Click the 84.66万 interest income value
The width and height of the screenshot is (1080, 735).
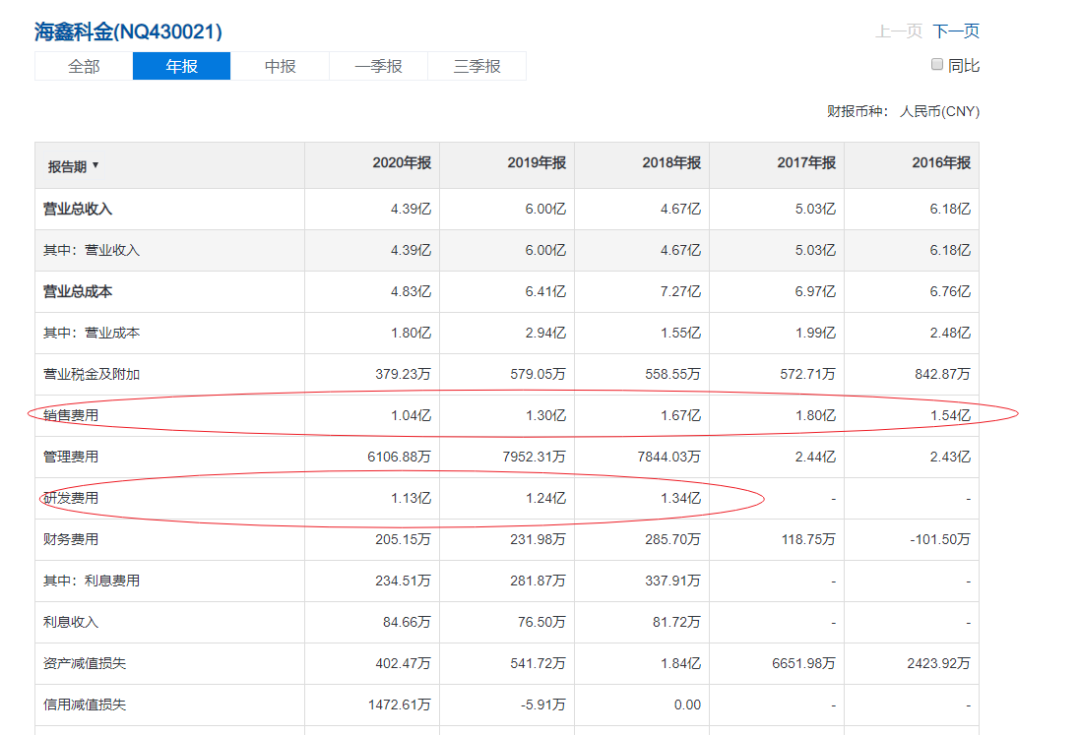(x=407, y=622)
